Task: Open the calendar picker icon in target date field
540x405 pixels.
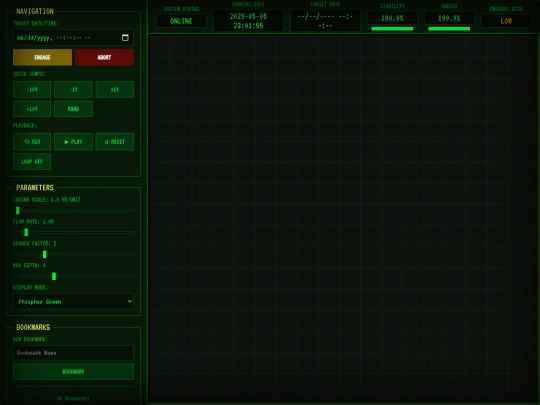Action: click(125, 38)
